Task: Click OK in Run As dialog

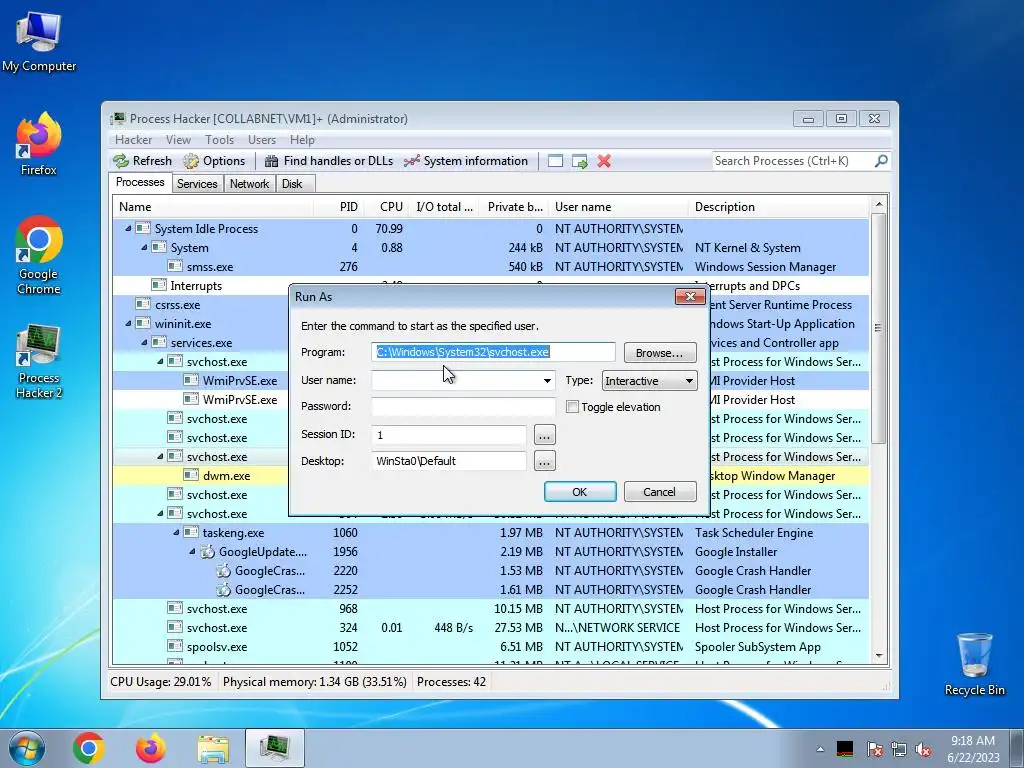Action: point(580,492)
